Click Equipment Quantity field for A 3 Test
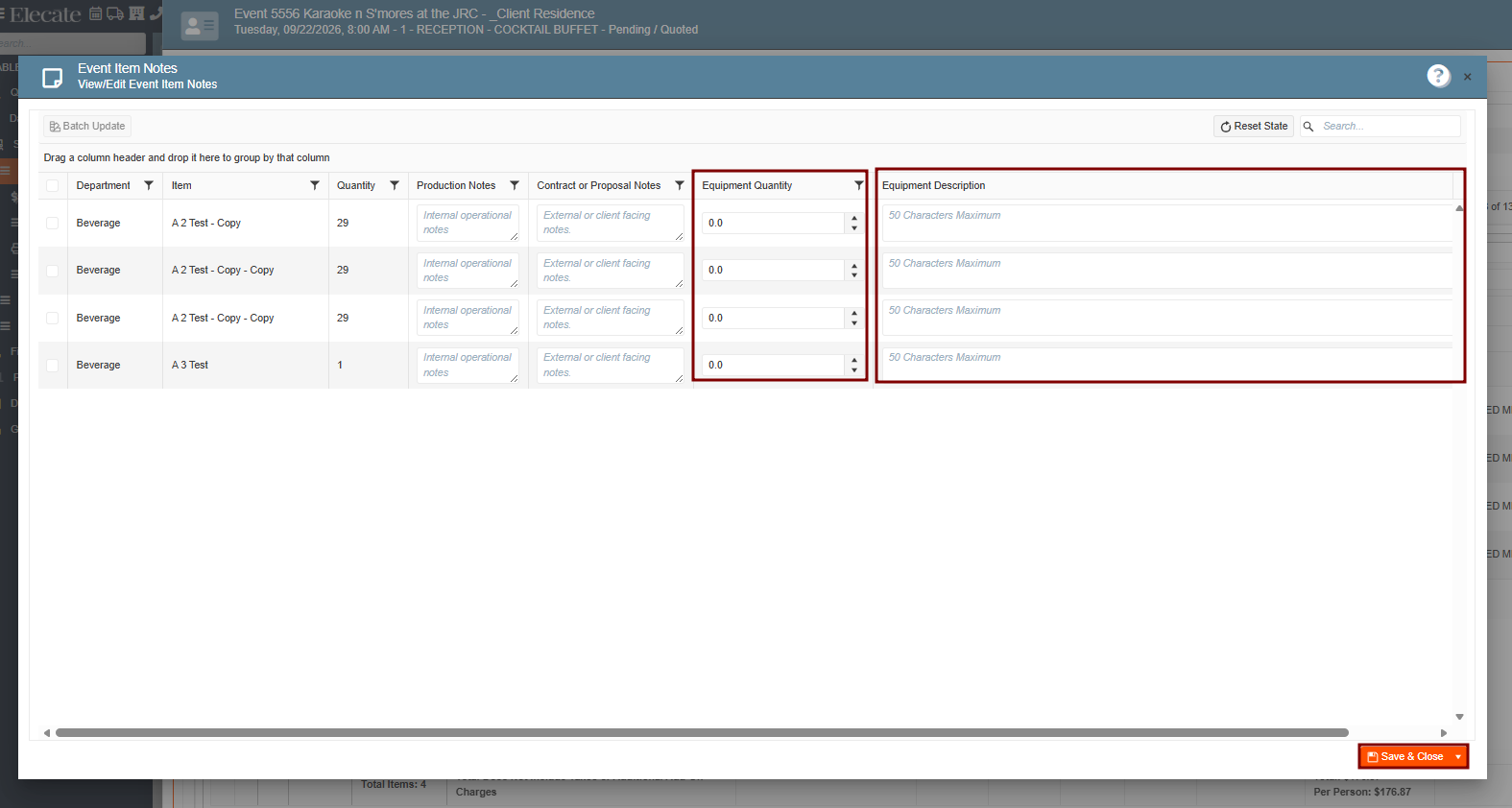1512x808 pixels. click(774, 365)
